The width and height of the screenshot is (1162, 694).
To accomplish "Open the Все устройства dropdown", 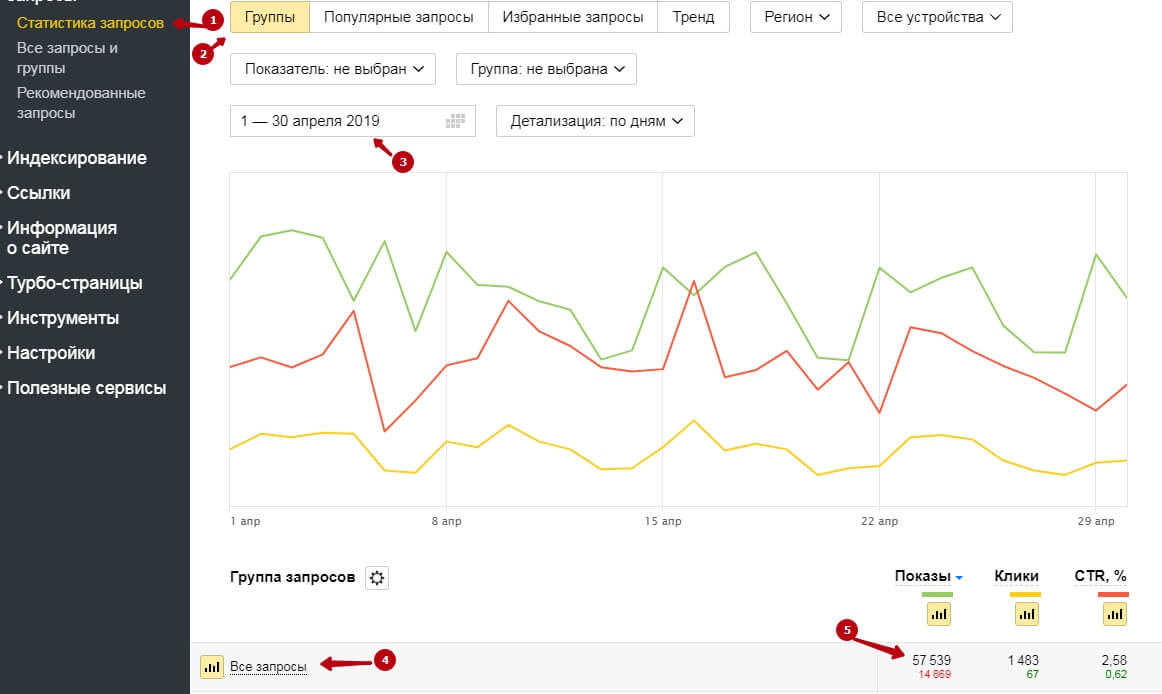I will click(x=937, y=17).
